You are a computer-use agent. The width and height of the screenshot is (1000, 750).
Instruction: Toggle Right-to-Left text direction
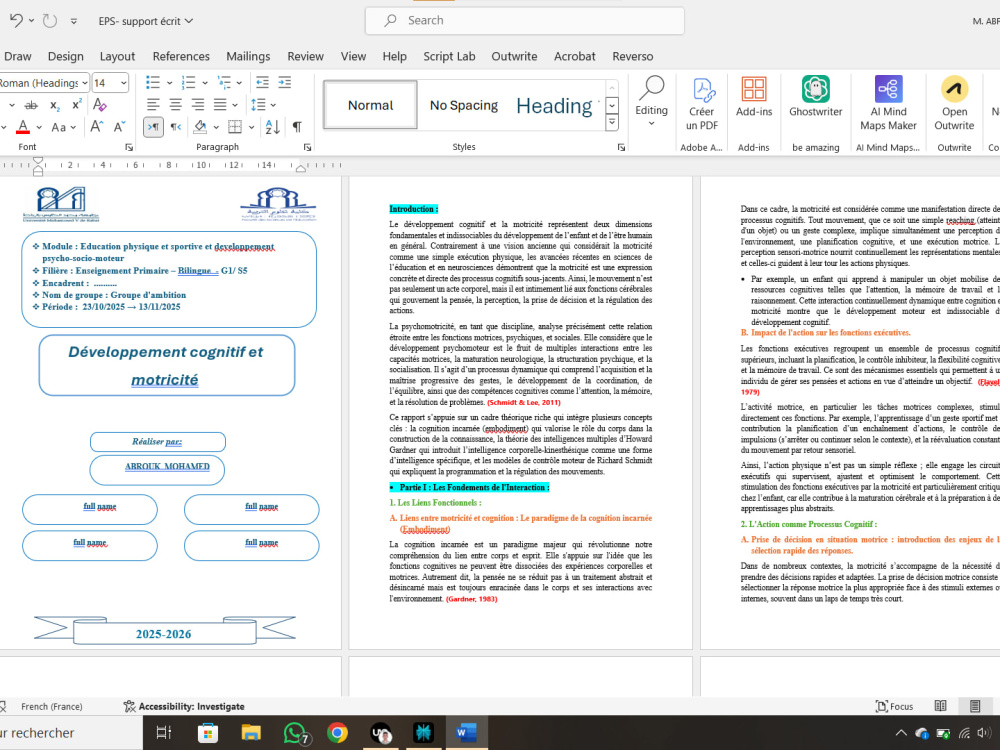click(x=175, y=127)
